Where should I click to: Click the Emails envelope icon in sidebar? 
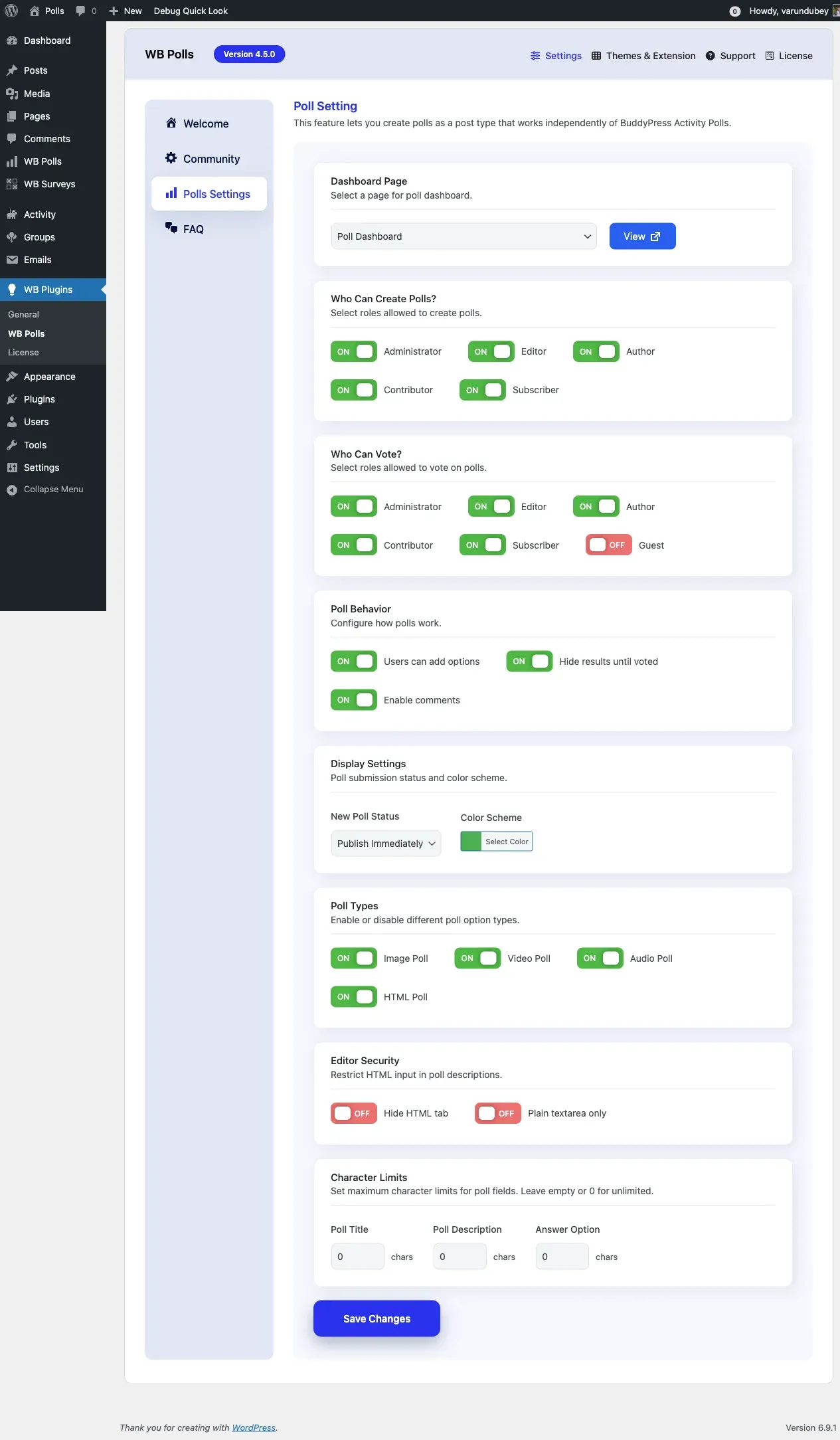tap(12, 260)
